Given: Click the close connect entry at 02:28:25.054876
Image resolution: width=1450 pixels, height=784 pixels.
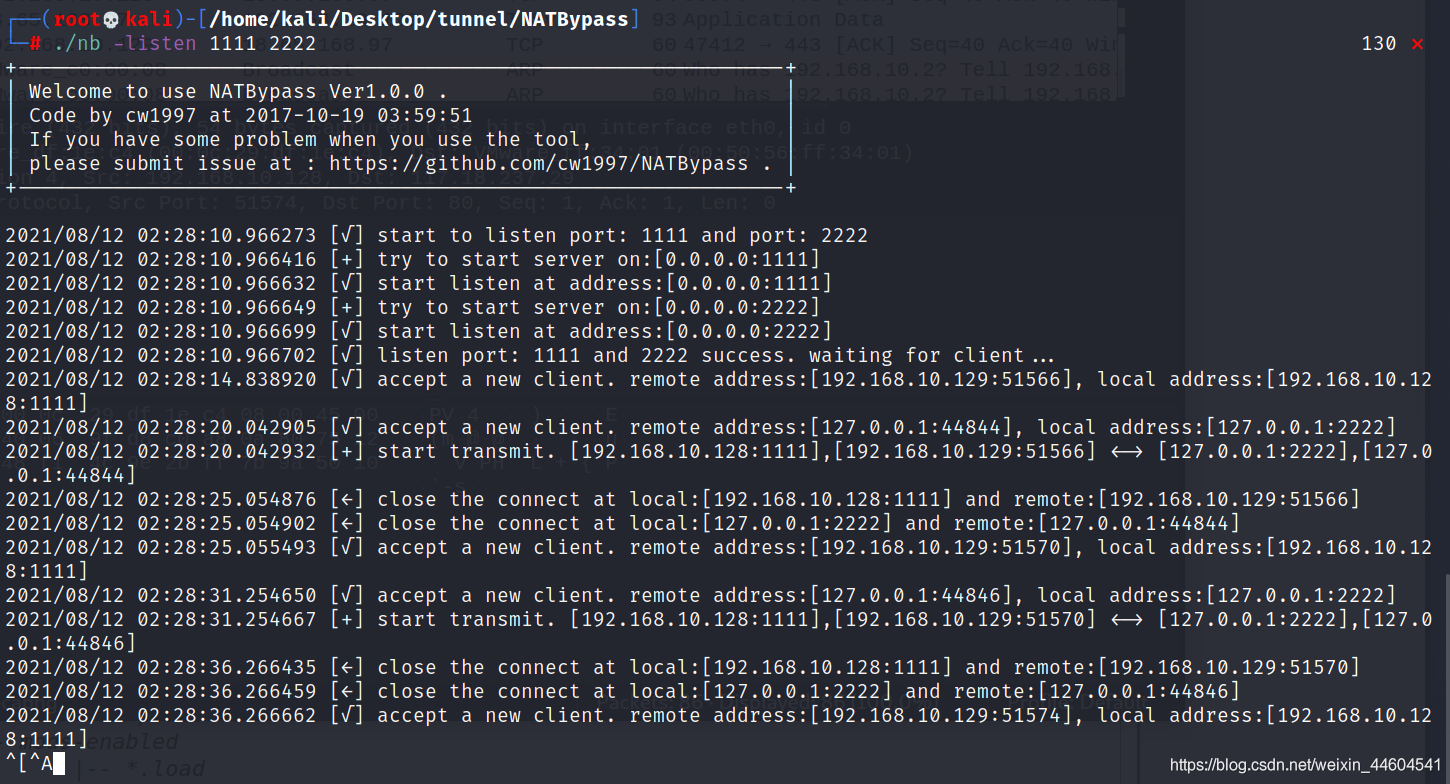Looking at the screenshot, I should [683, 500].
